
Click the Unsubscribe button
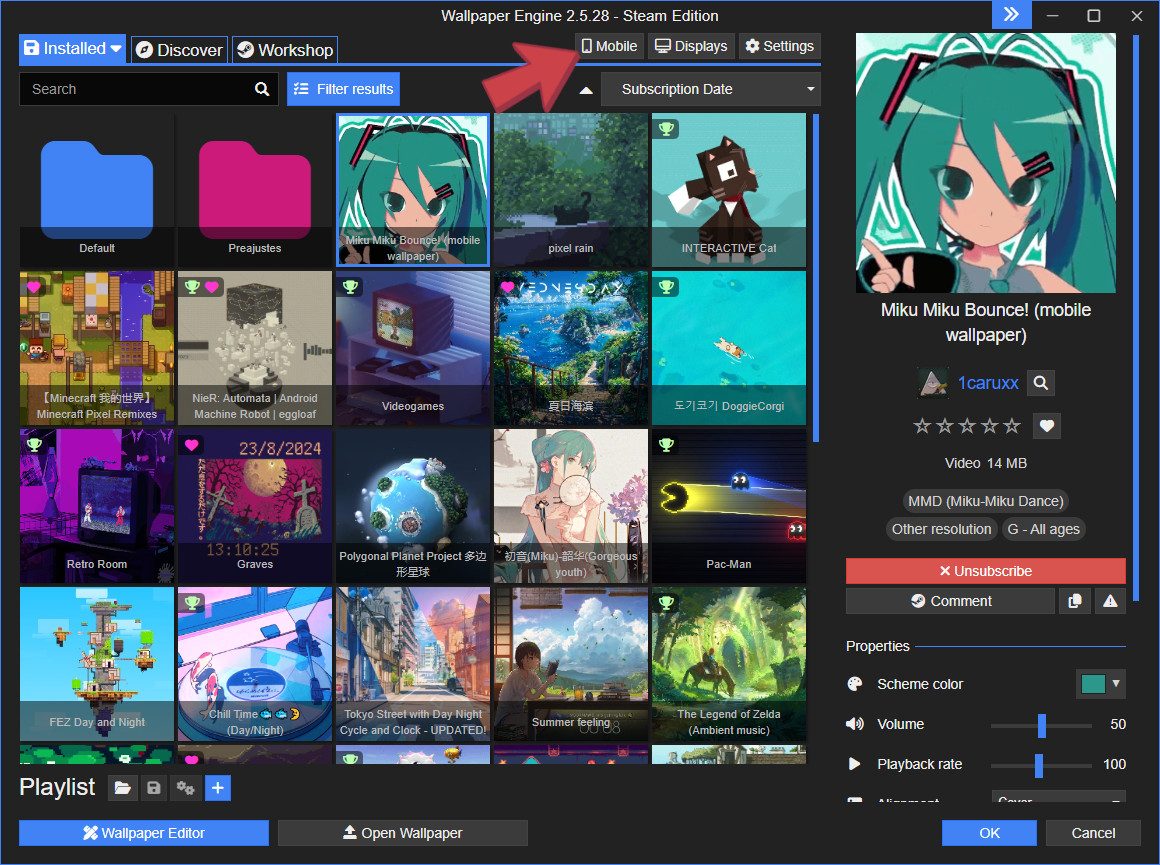click(985, 571)
